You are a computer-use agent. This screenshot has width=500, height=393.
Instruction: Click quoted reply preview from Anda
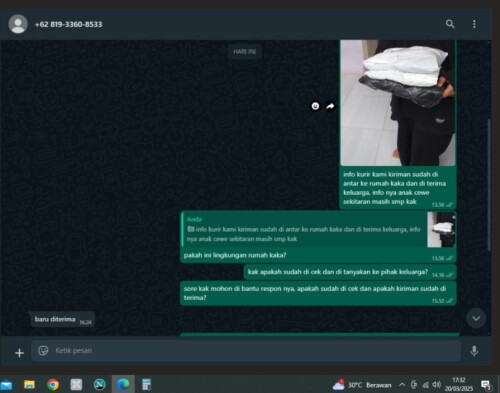pyautogui.click(x=304, y=229)
